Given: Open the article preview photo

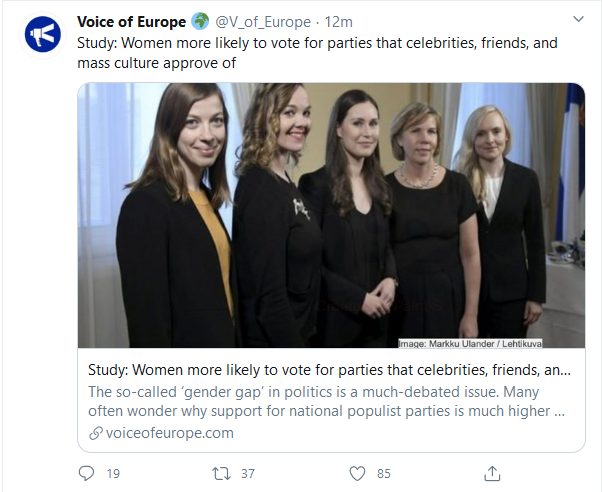Looking at the screenshot, I should pyautogui.click(x=331, y=215).
